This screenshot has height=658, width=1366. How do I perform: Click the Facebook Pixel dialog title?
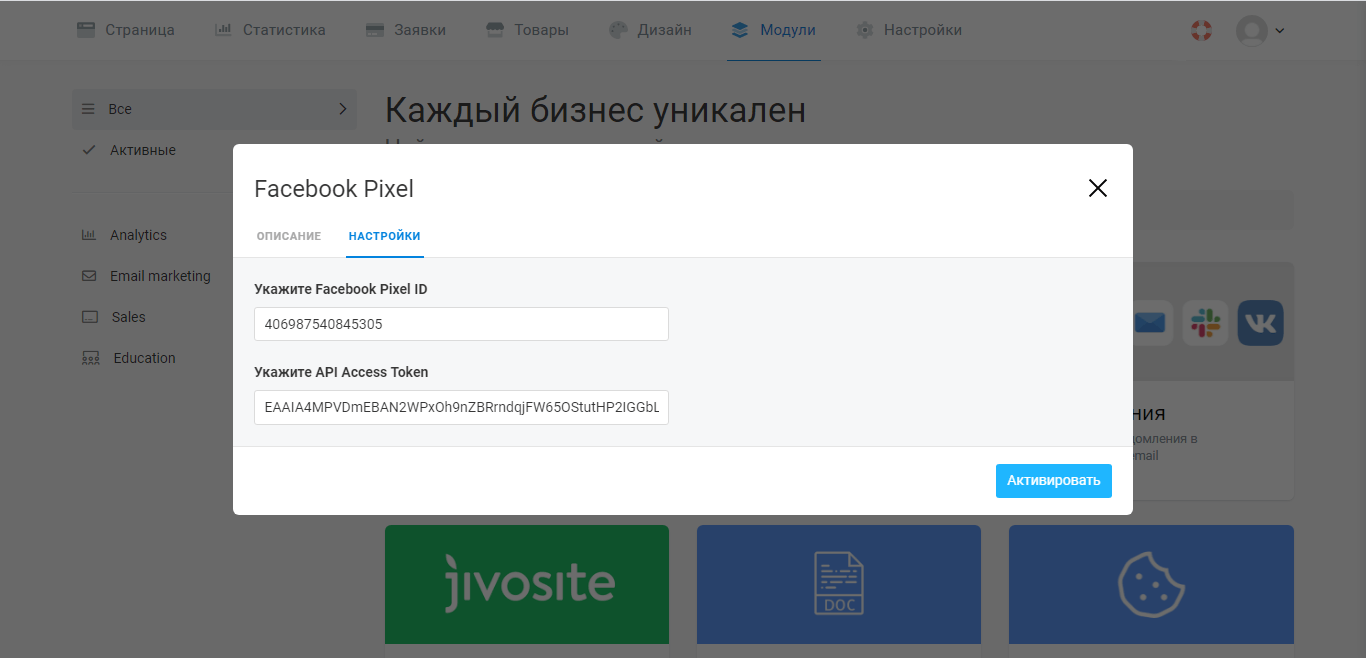334,189
